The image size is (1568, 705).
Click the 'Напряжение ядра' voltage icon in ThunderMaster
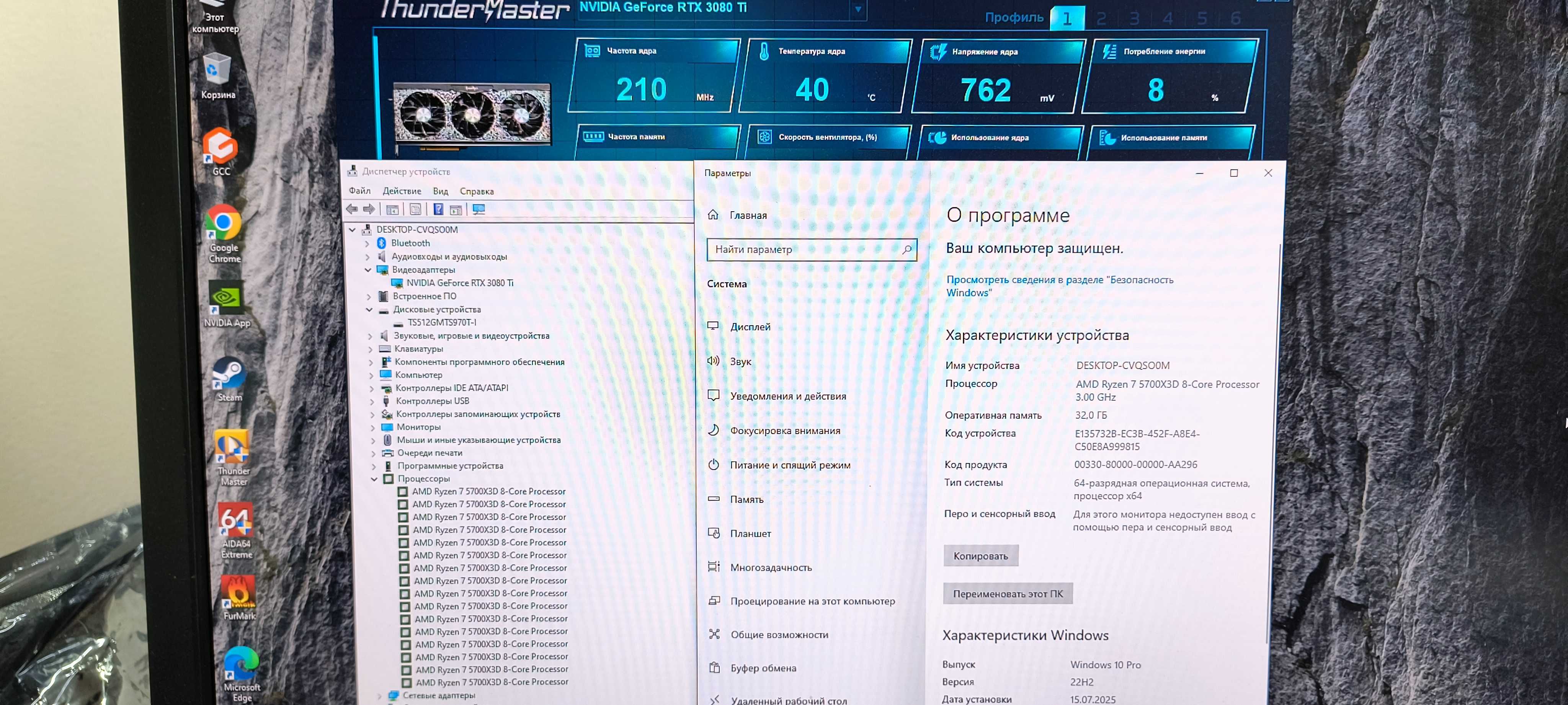(938, 52)
